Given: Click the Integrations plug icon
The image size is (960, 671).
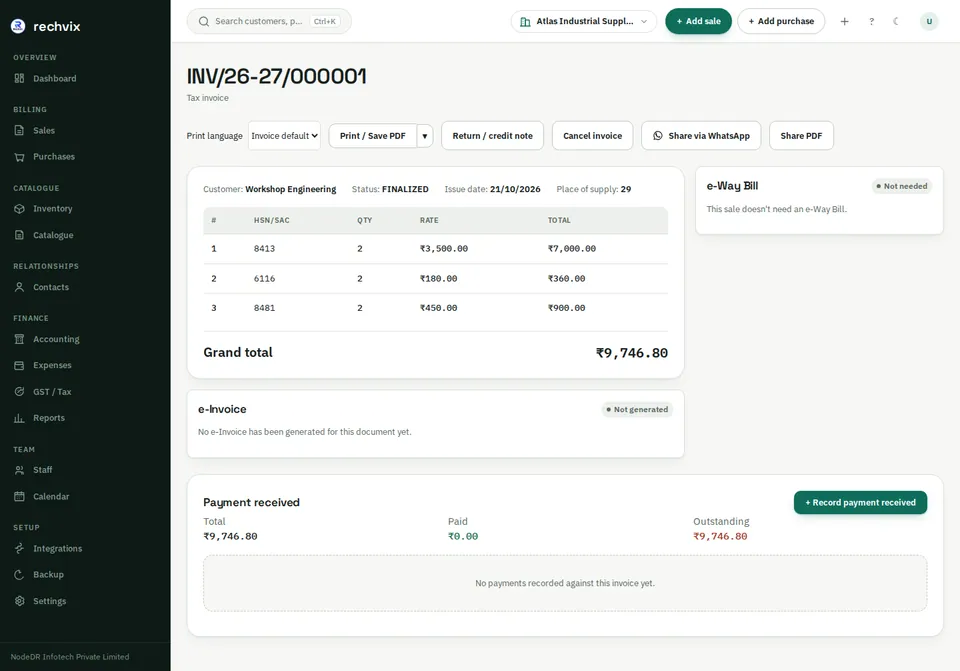Looking at the screenshot, I should 20,549.
